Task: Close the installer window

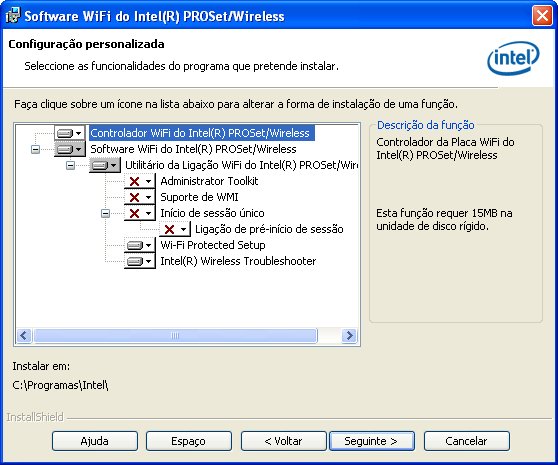Action: [x=542, y=16]
